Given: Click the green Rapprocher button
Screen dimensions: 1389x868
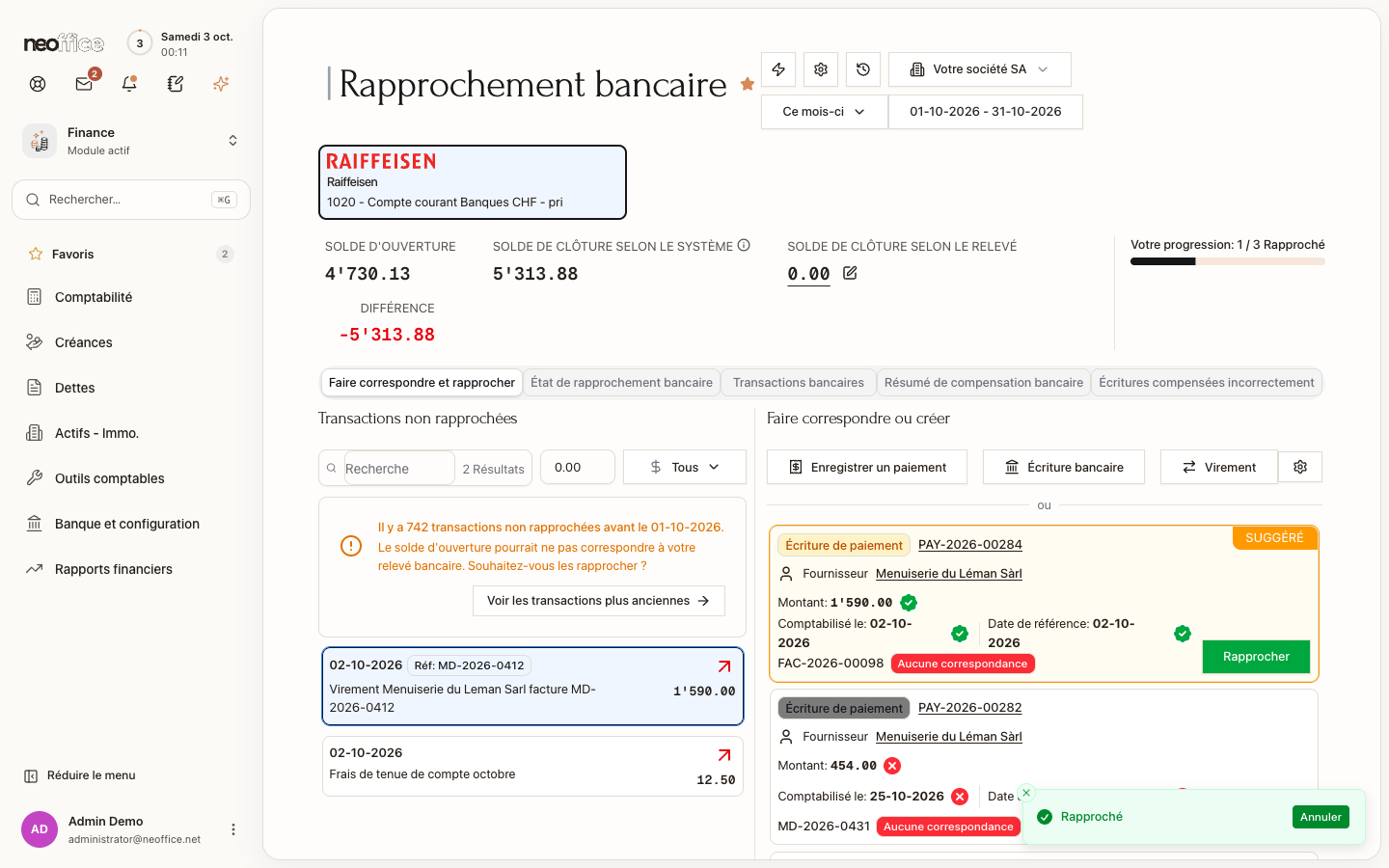Looking at the screenshot, I should coord(1256,657).
